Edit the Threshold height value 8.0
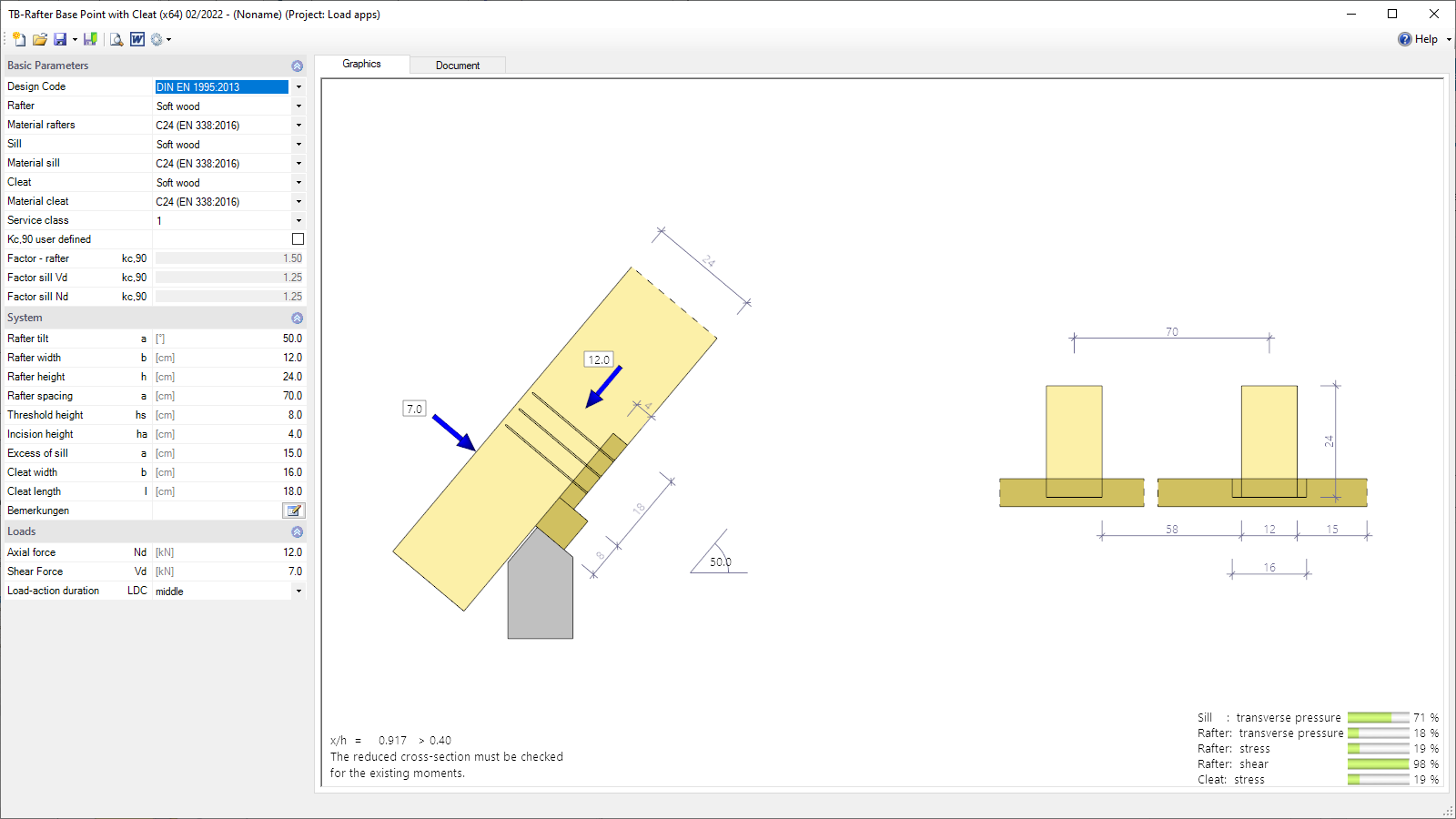 point(229,415)
